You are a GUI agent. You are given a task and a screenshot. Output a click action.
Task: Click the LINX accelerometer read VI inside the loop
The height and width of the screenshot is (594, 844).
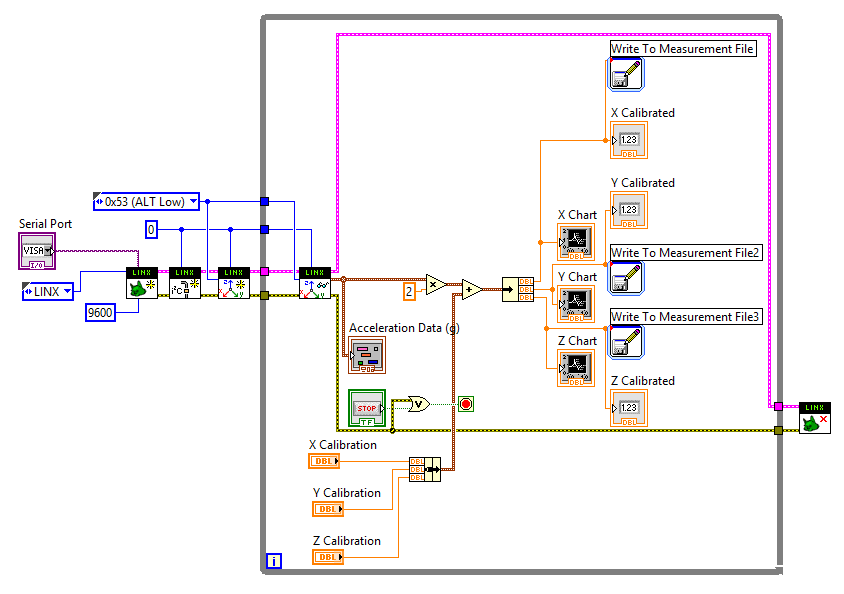pos(315,283)
